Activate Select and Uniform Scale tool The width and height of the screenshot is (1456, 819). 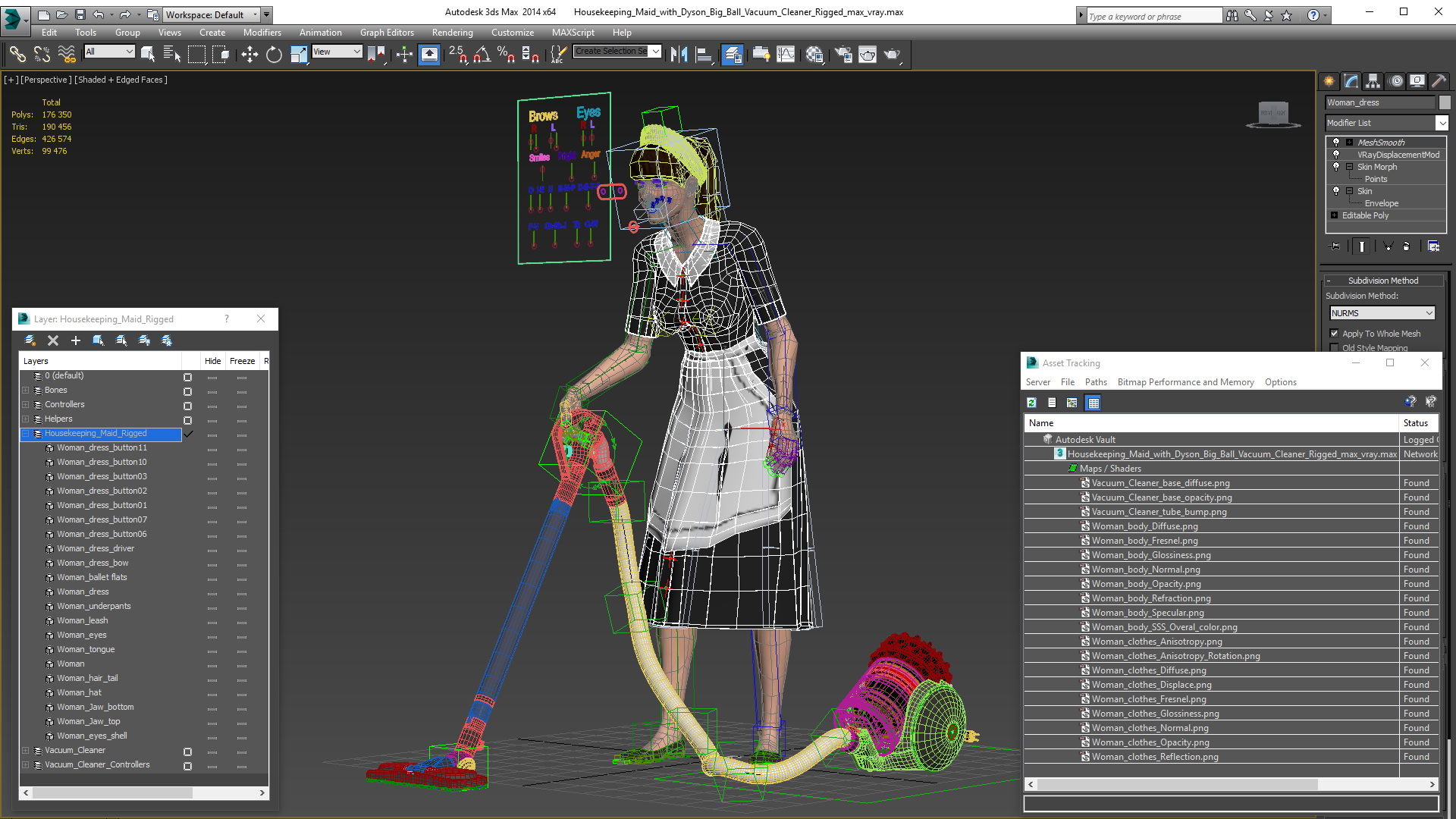coord(299,54)
